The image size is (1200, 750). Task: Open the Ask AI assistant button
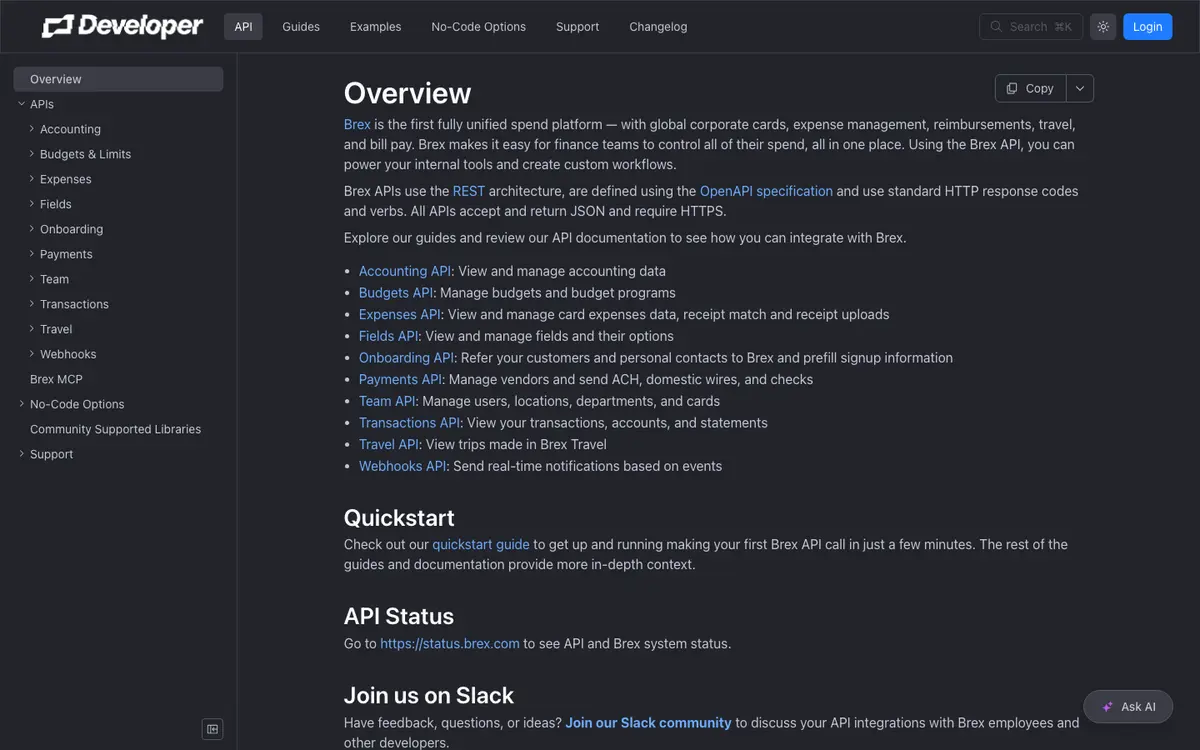(x=1128, y=707)
